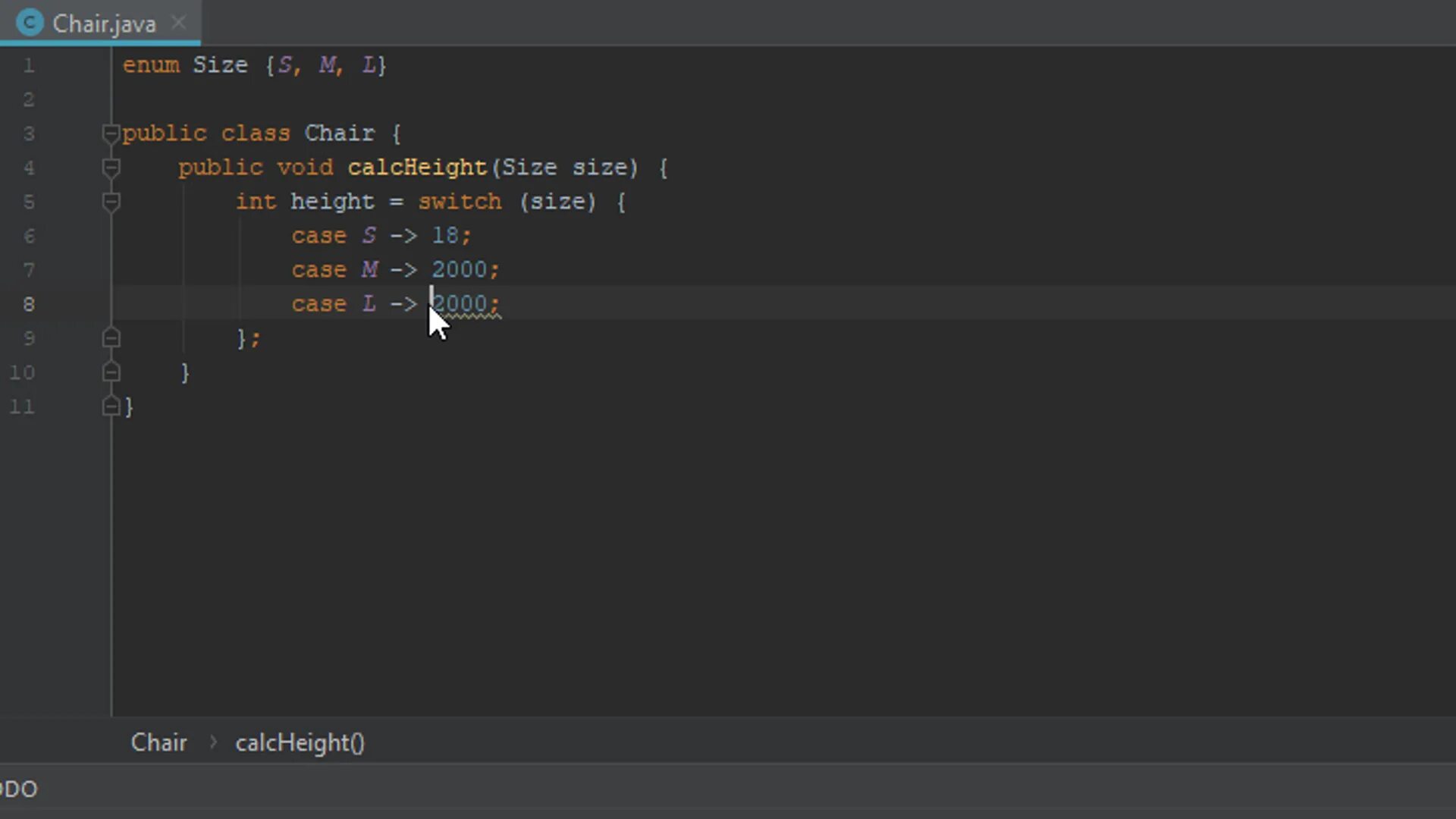Click the fold end marker on line 9
This screenshot has height=819, width=1456.
(x=111, y=338)
